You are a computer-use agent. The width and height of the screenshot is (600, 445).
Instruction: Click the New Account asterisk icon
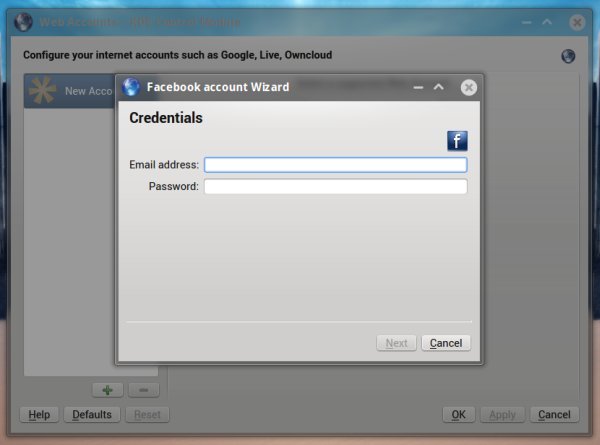tap(43, 91)
